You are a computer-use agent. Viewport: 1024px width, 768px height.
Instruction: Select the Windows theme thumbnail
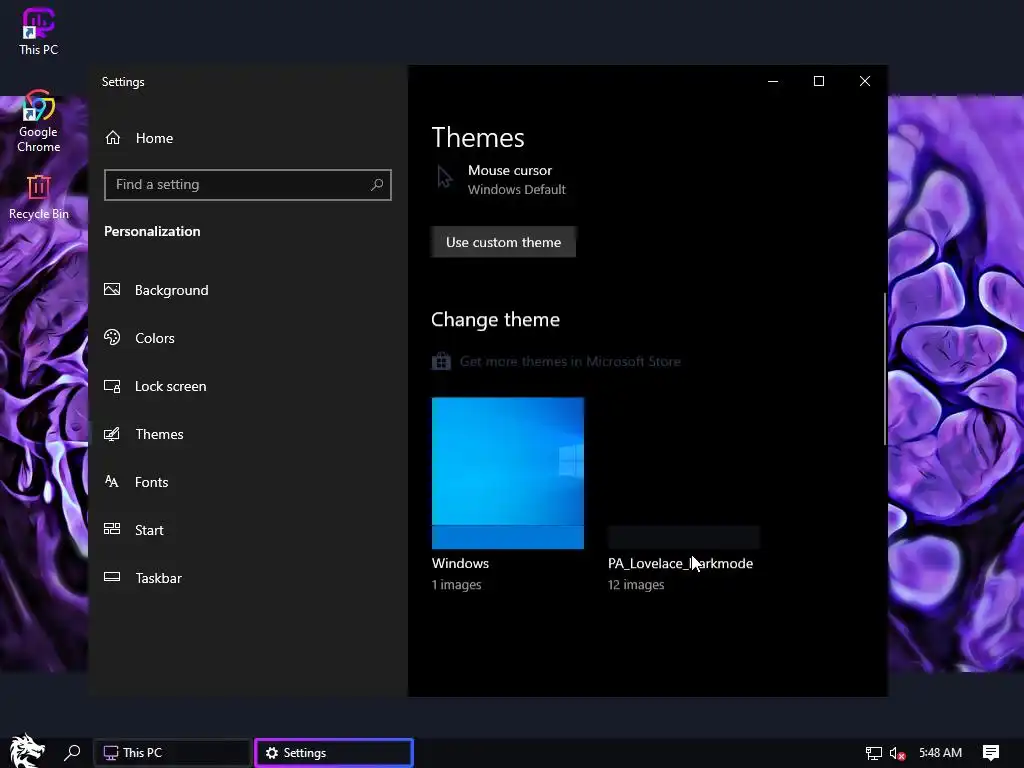pos(507,473)
